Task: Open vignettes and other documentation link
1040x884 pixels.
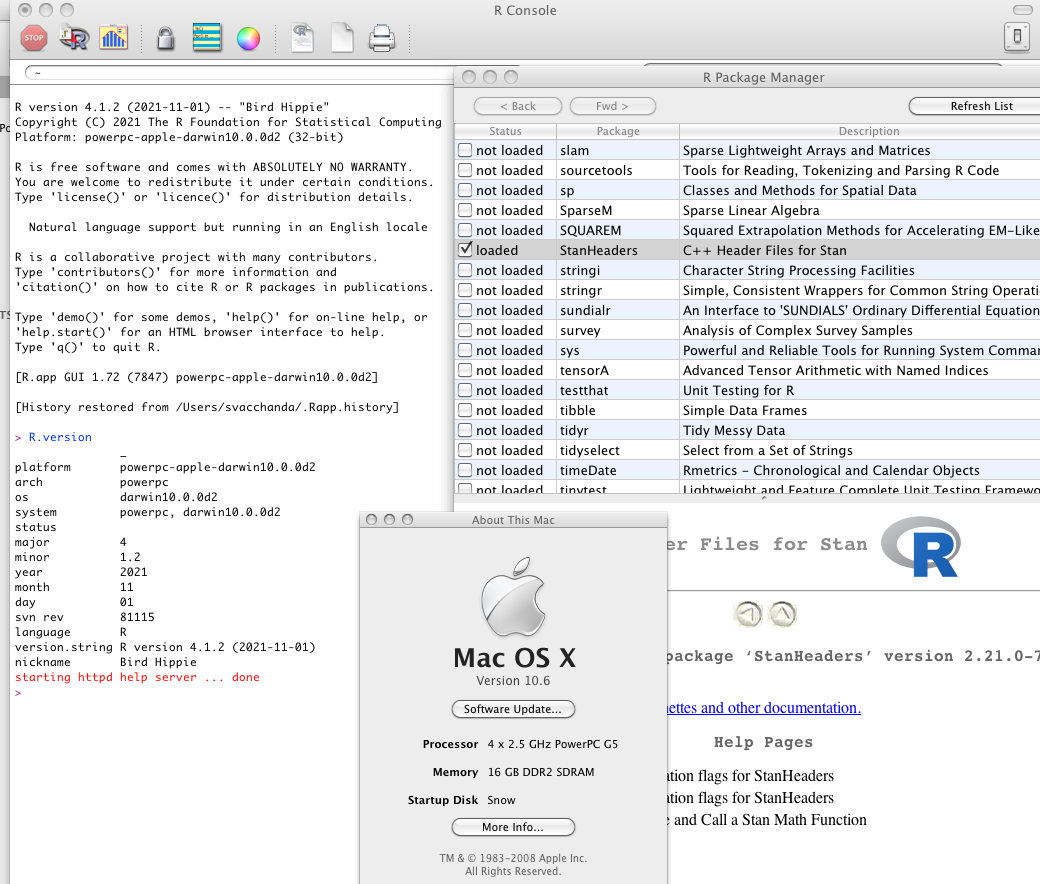Action: tap(760, 708)
